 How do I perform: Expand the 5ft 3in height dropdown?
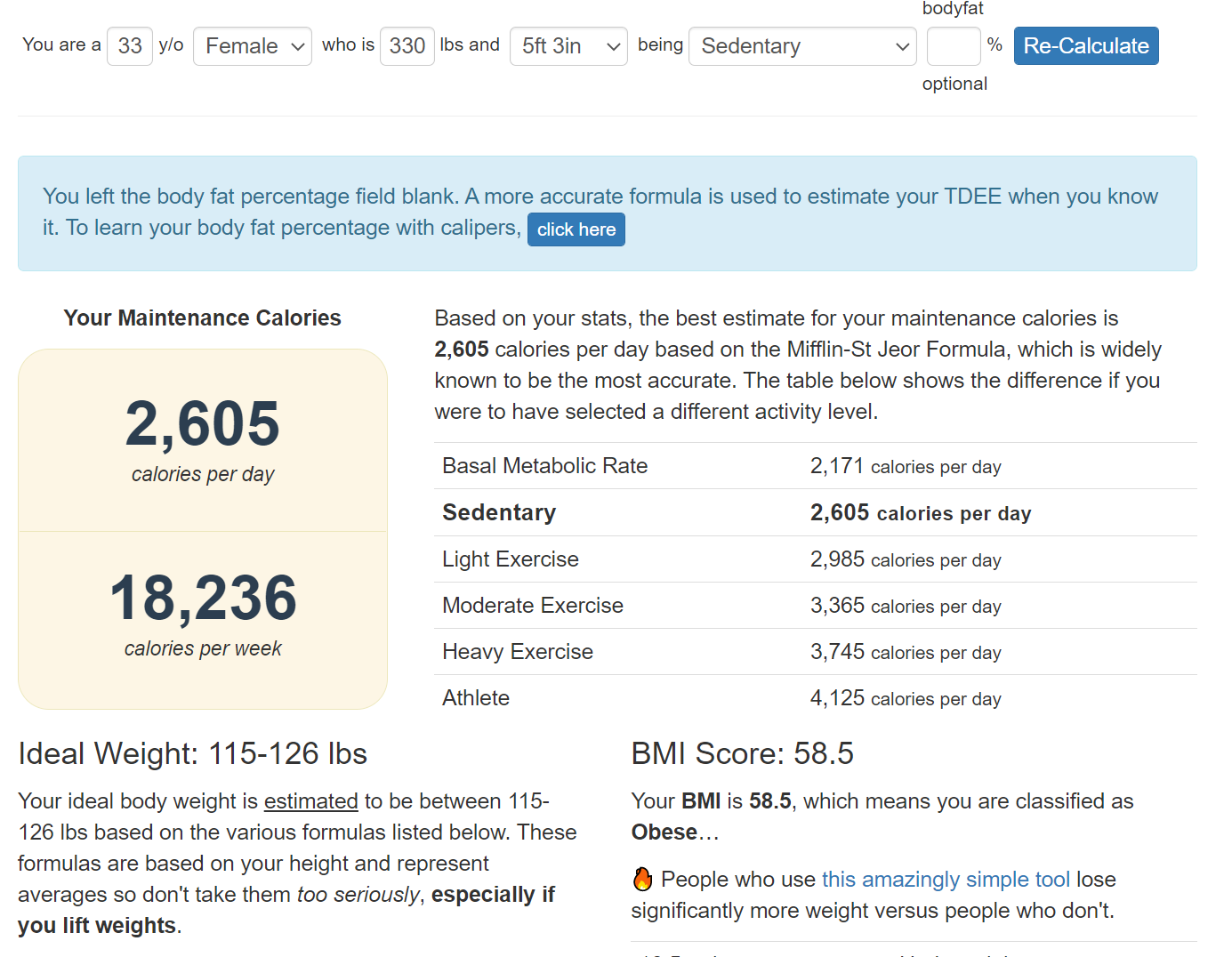click(568, 46)
